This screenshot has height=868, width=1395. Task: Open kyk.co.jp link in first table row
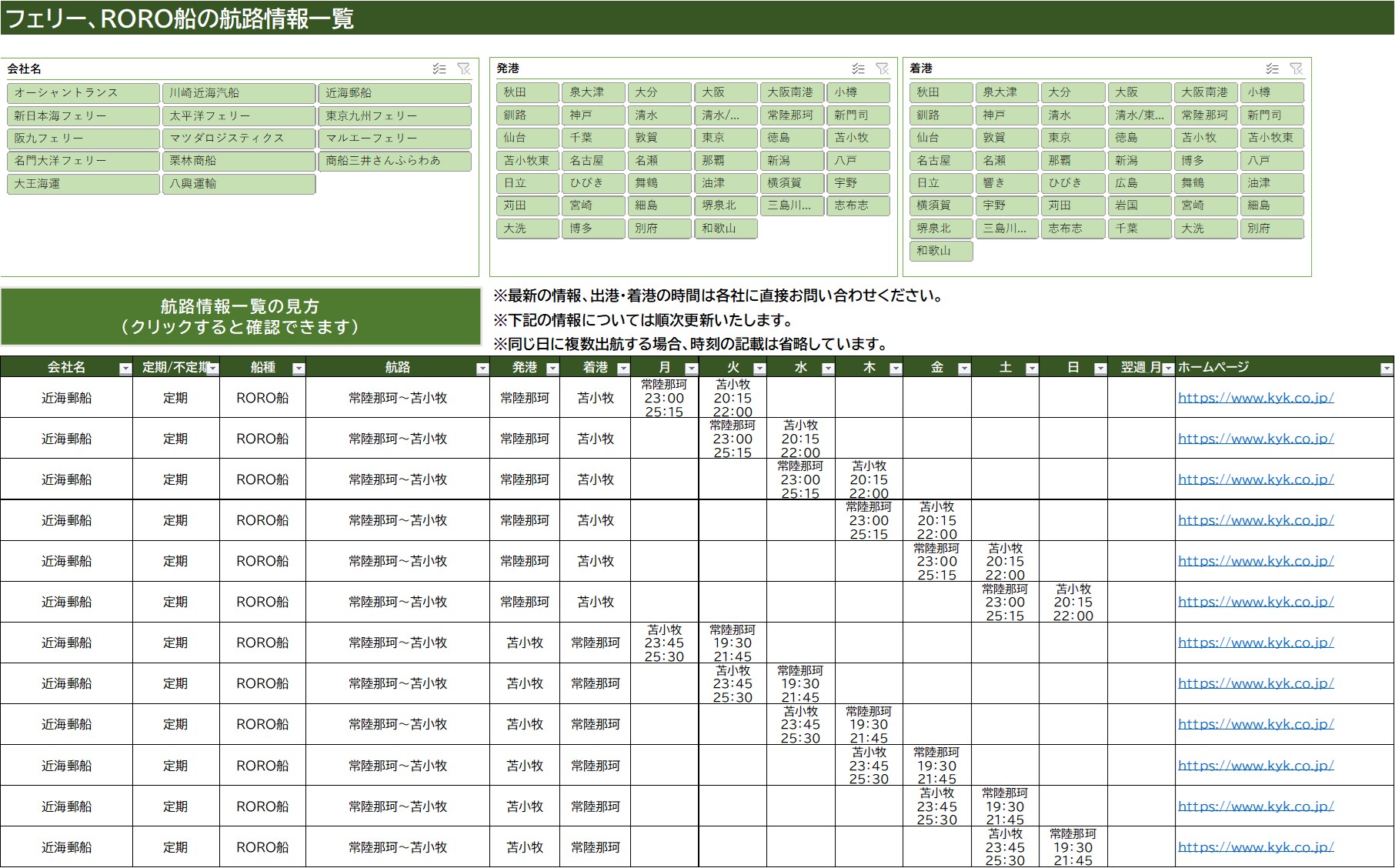(x=1256, y=398)
